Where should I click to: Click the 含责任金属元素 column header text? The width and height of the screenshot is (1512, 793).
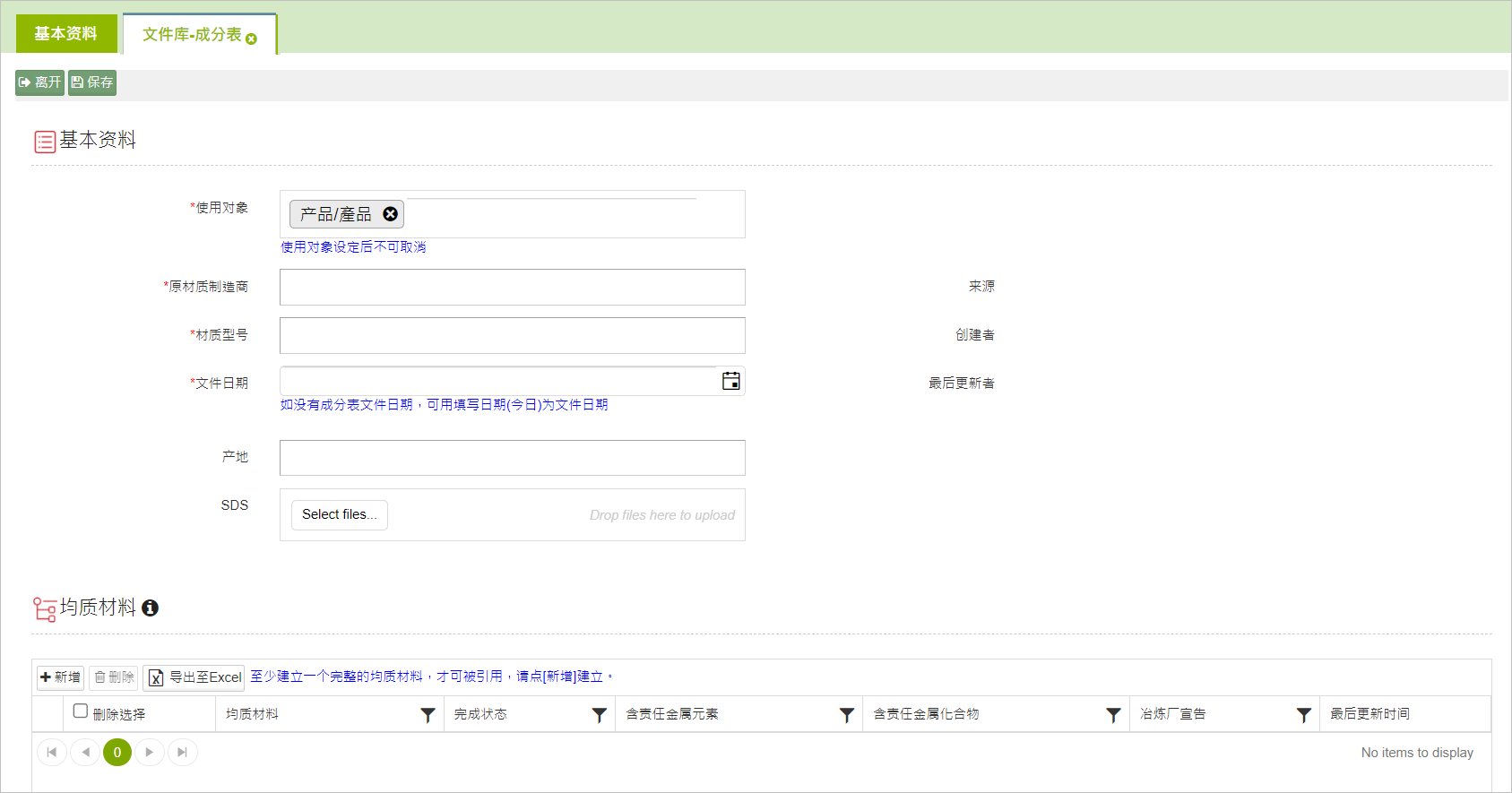pyautogui.click(x=672, y=714)
